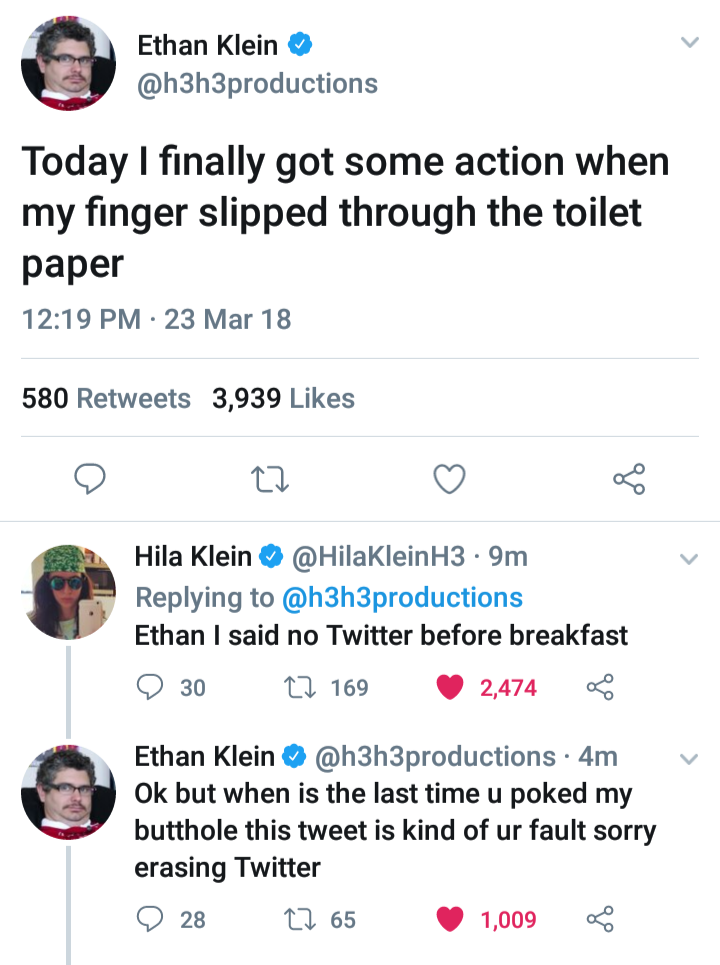The width and height of the screenshot is (720, 965).
Task: Open the main tweet's chevron menu
Action: 688,42
